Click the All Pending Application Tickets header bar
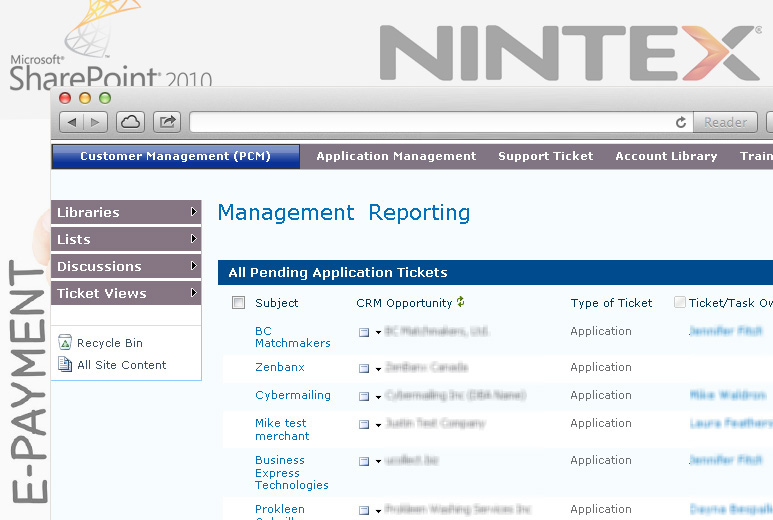 tap(495, 273)
